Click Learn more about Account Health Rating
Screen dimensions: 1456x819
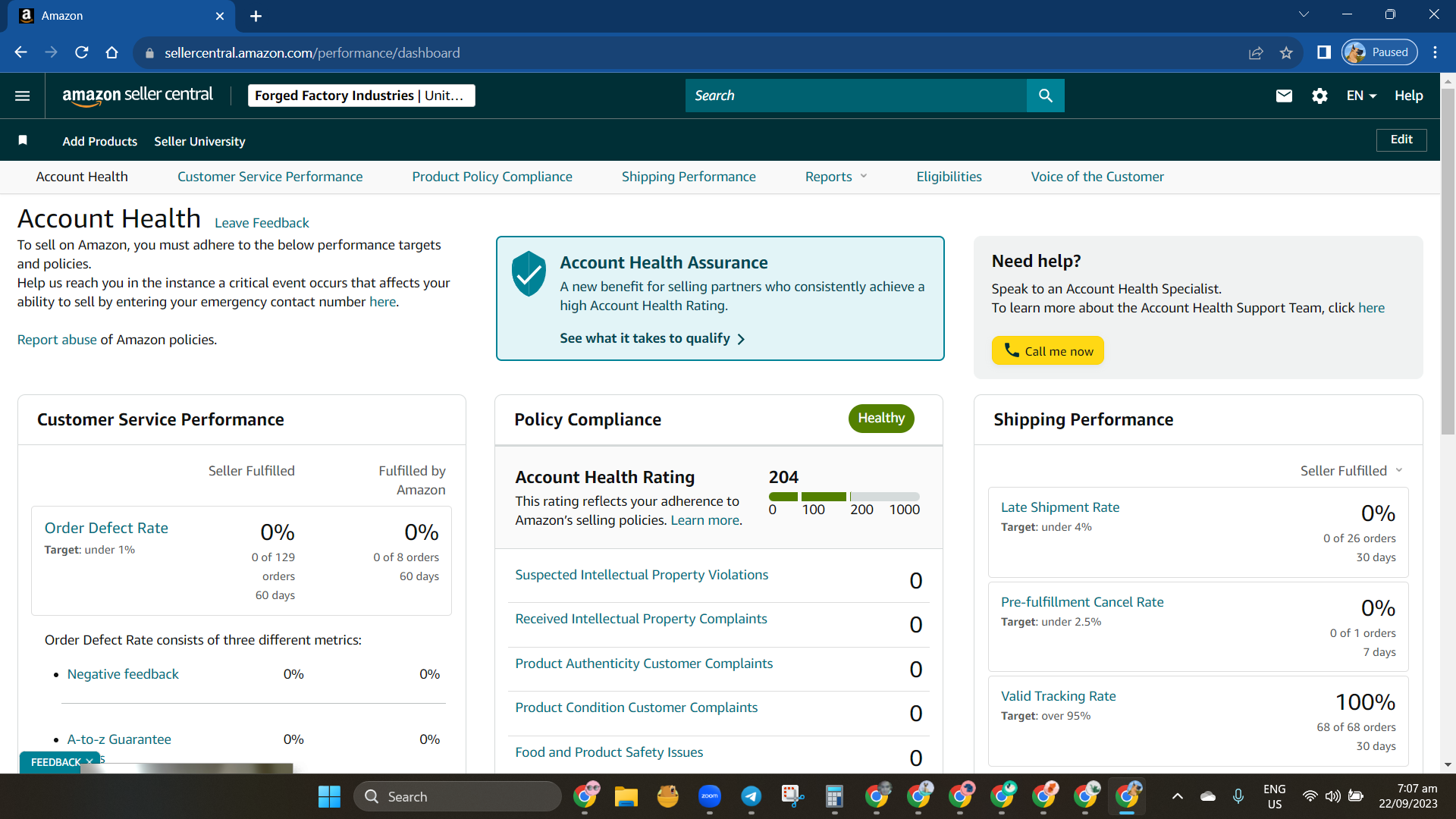click(x=704, y=520)
